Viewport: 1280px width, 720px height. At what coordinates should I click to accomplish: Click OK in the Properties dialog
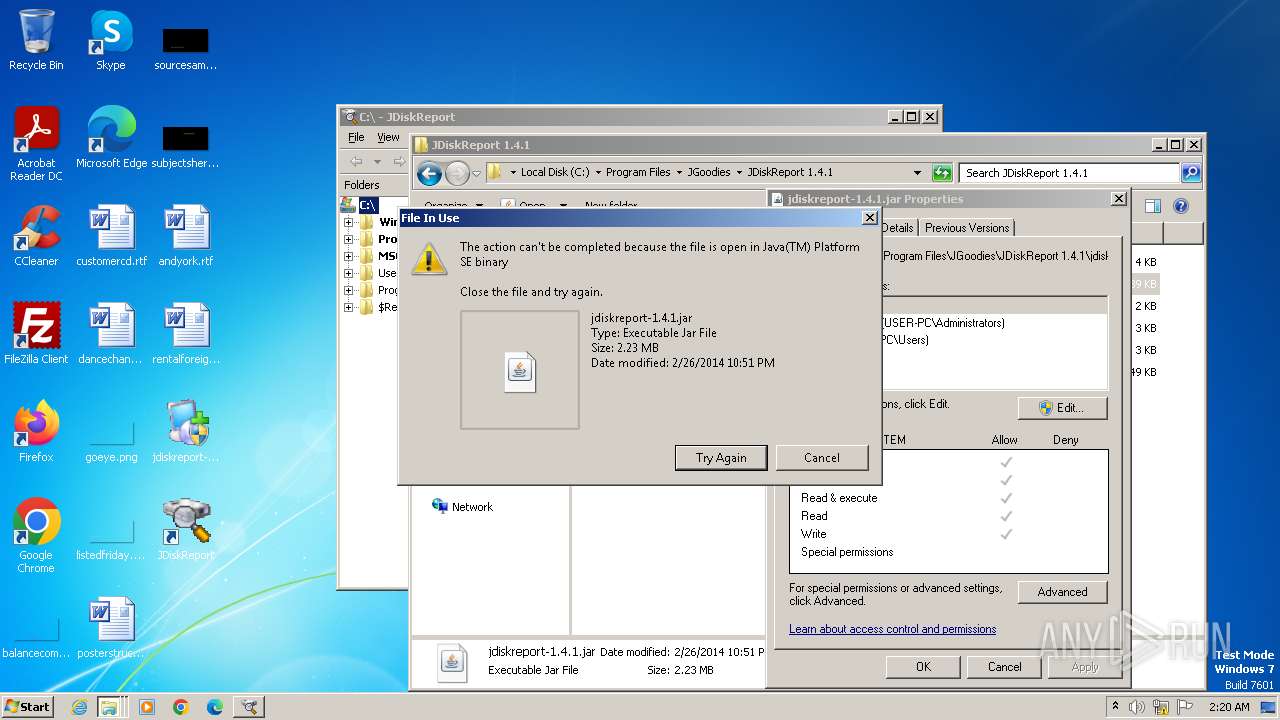(923, 667)
